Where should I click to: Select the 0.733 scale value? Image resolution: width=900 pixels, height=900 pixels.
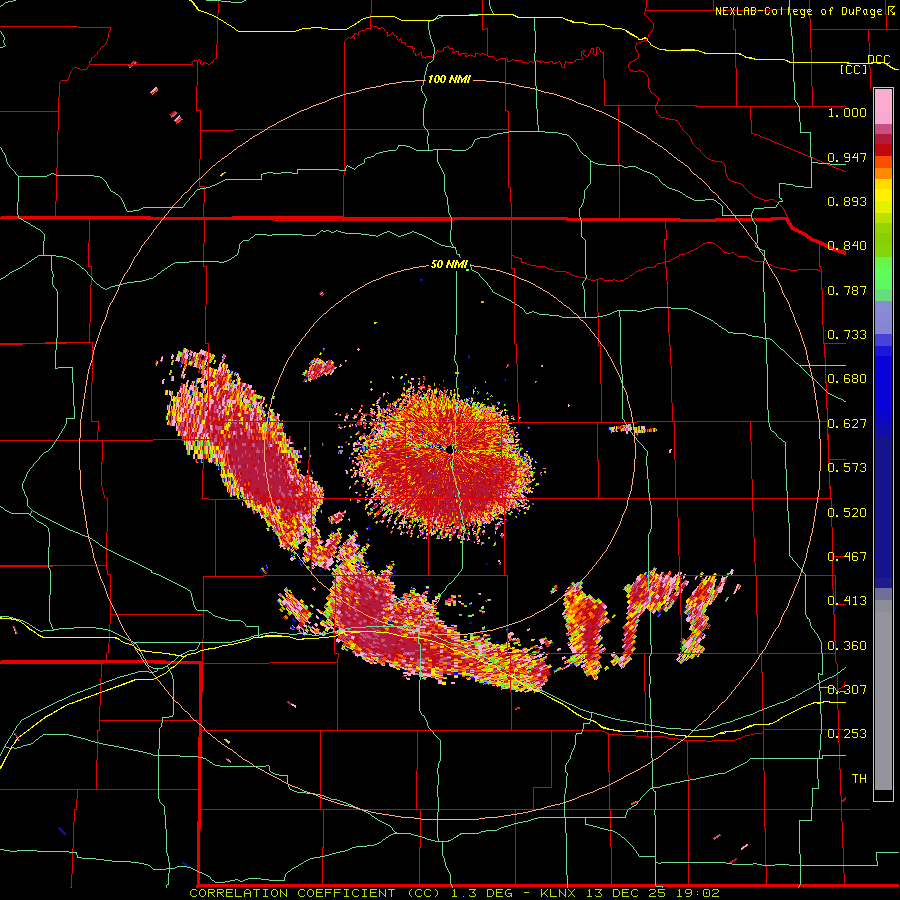tap(847, 335)
